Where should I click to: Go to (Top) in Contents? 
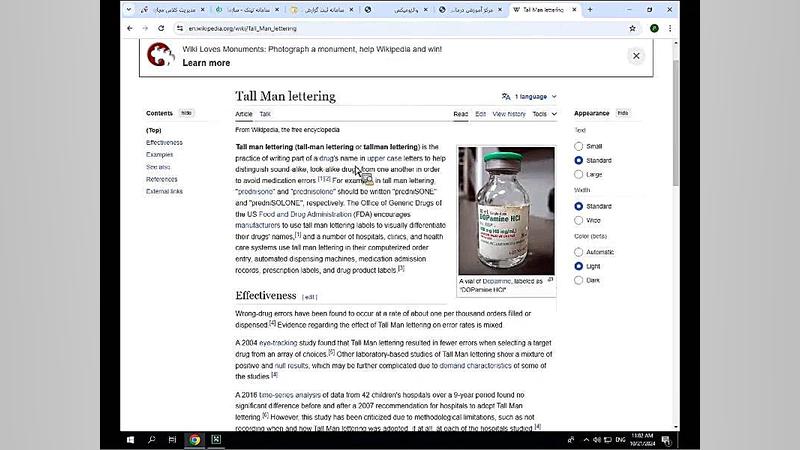click(154, 130)
